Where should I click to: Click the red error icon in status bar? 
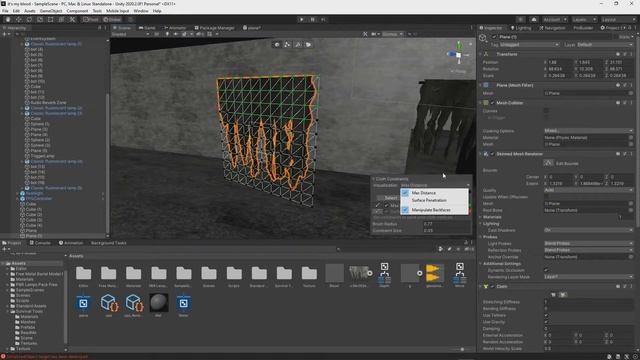[3, 357]
